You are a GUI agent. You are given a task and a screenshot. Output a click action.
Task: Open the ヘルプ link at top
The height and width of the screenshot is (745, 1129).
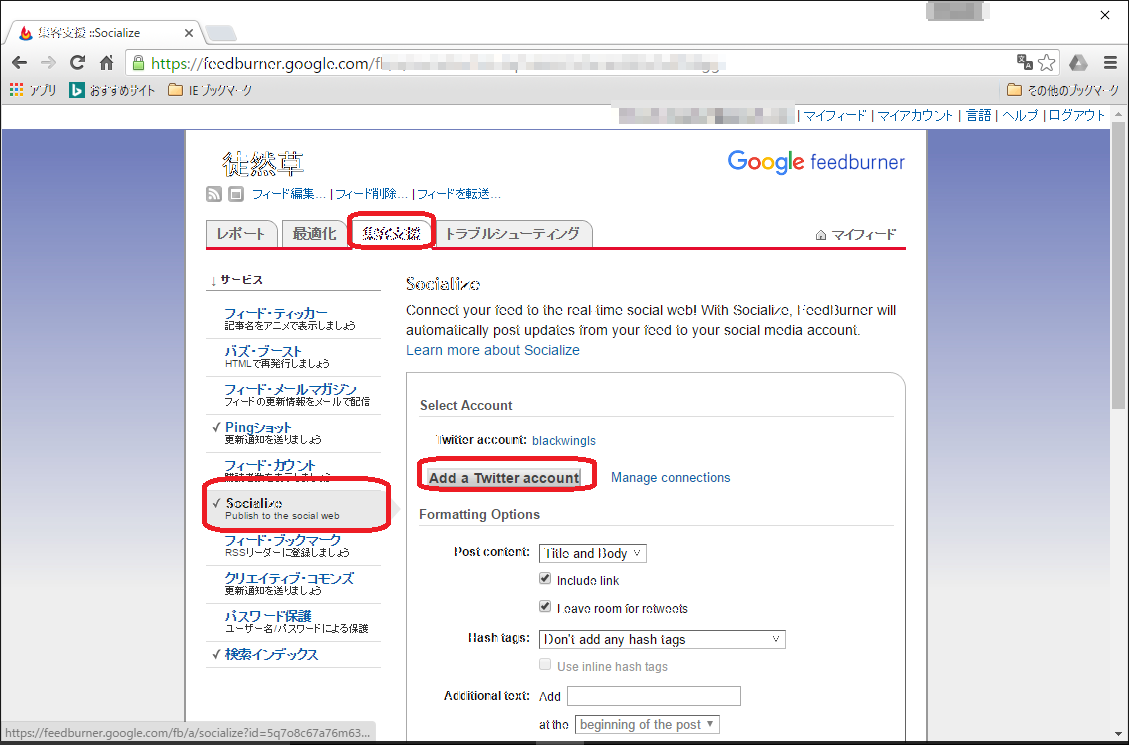[1020, 115]
